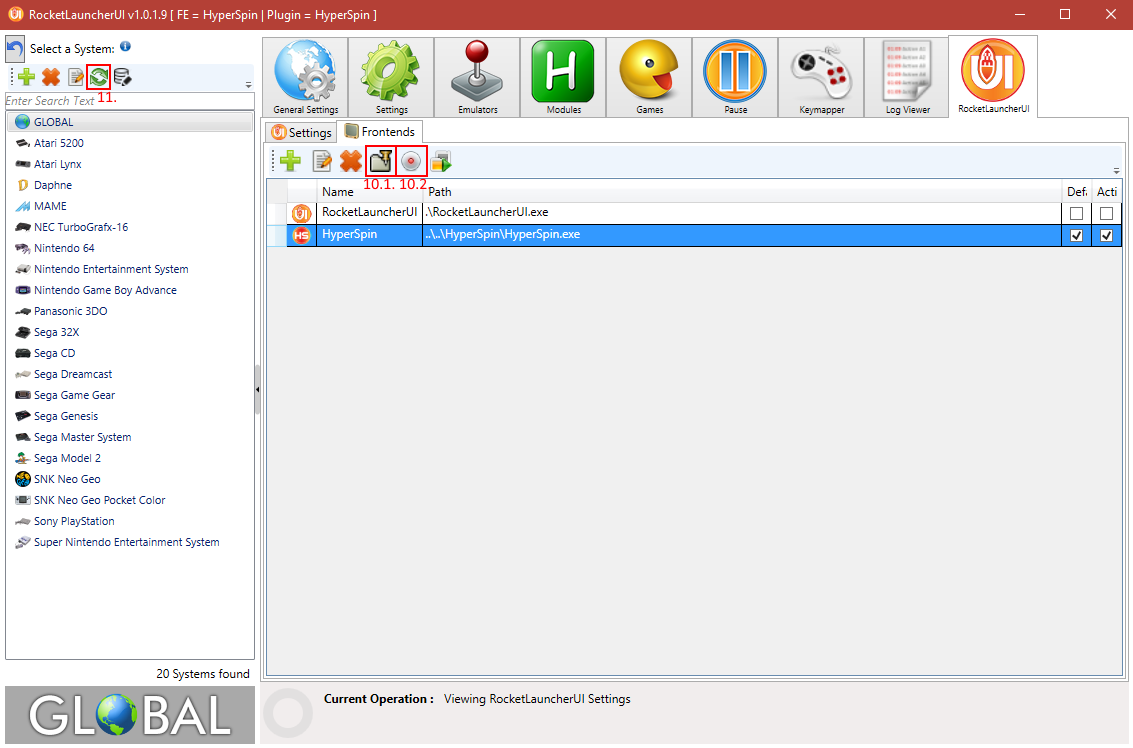Open the Log Viewer tab
1133x748 pixels.
907,77
